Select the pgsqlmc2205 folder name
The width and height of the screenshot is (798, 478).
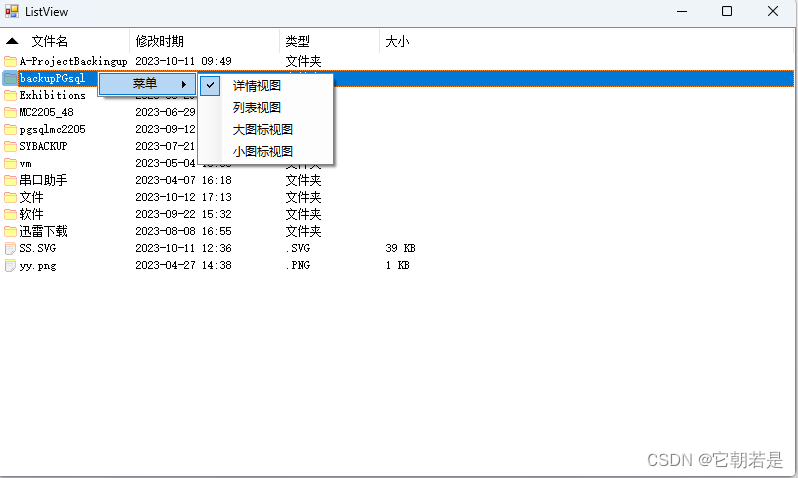tap(52, 129)
